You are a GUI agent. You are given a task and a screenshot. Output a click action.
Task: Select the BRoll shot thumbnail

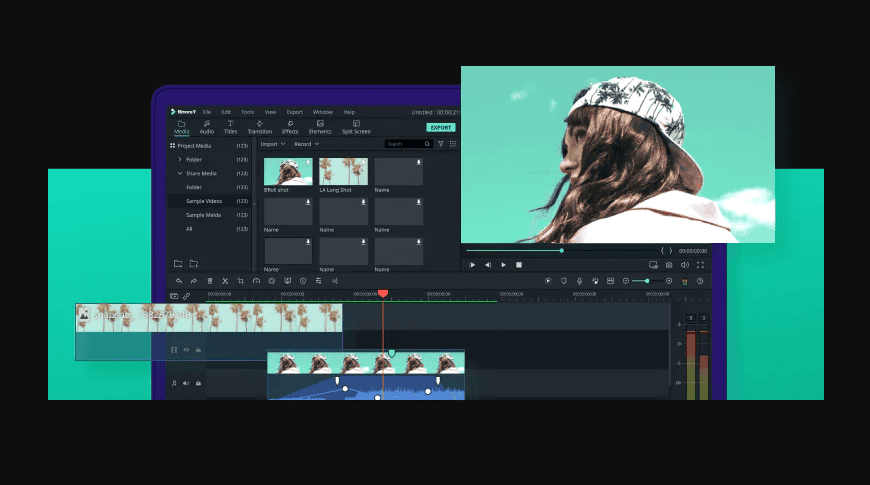point(288,171)
